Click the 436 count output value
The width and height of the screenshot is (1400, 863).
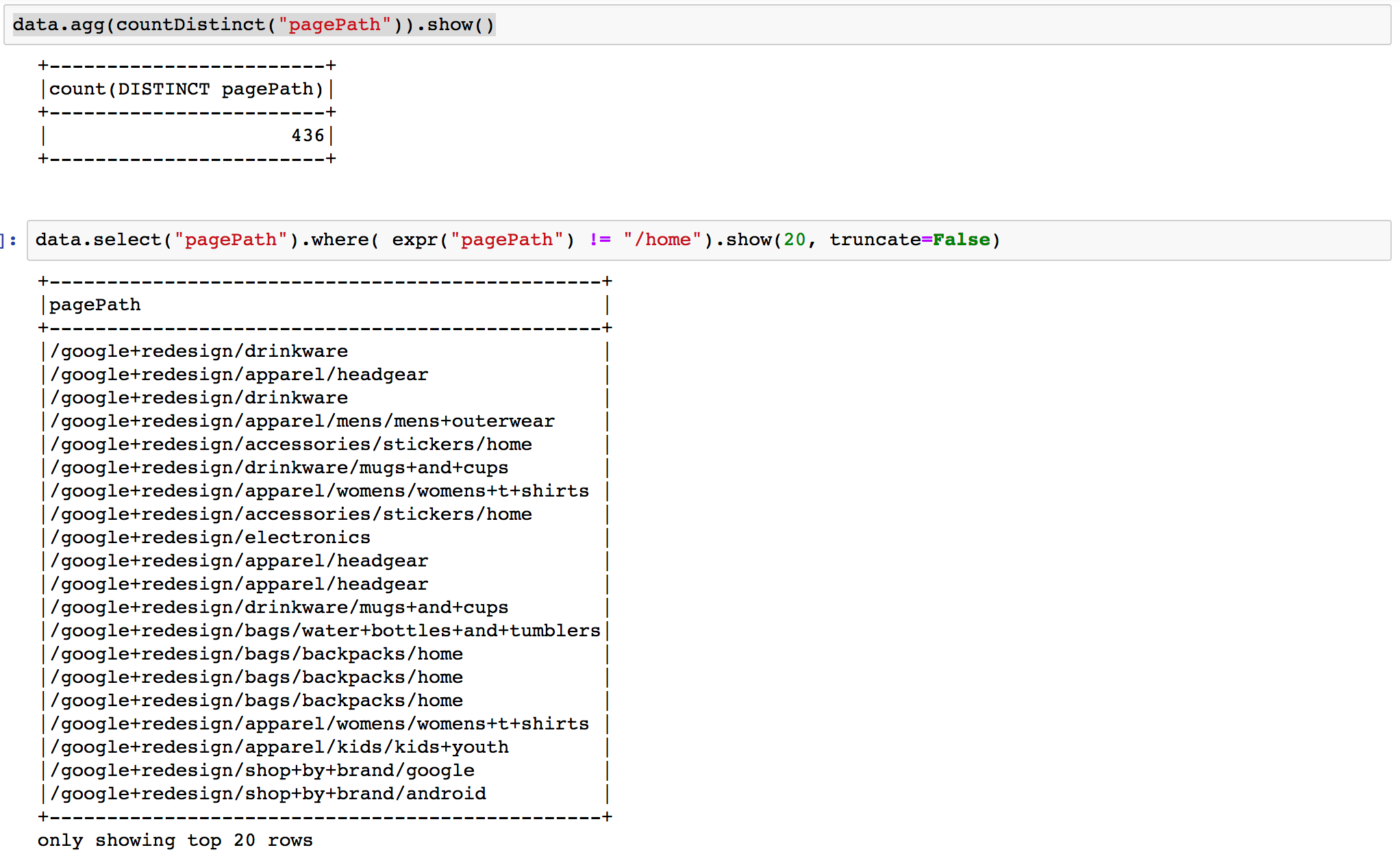tap(307, 135)
